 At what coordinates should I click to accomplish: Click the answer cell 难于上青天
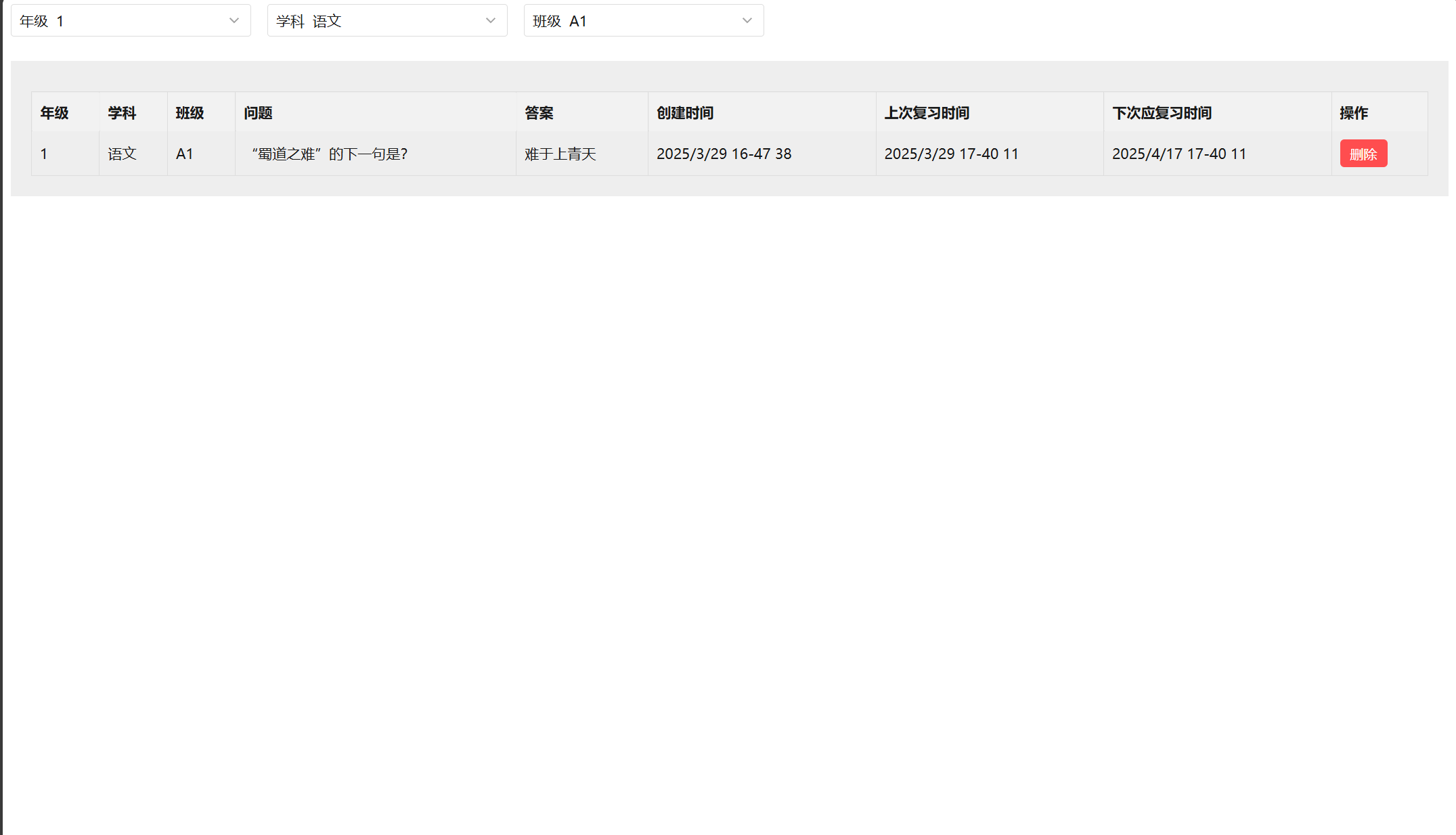[560, 154]
